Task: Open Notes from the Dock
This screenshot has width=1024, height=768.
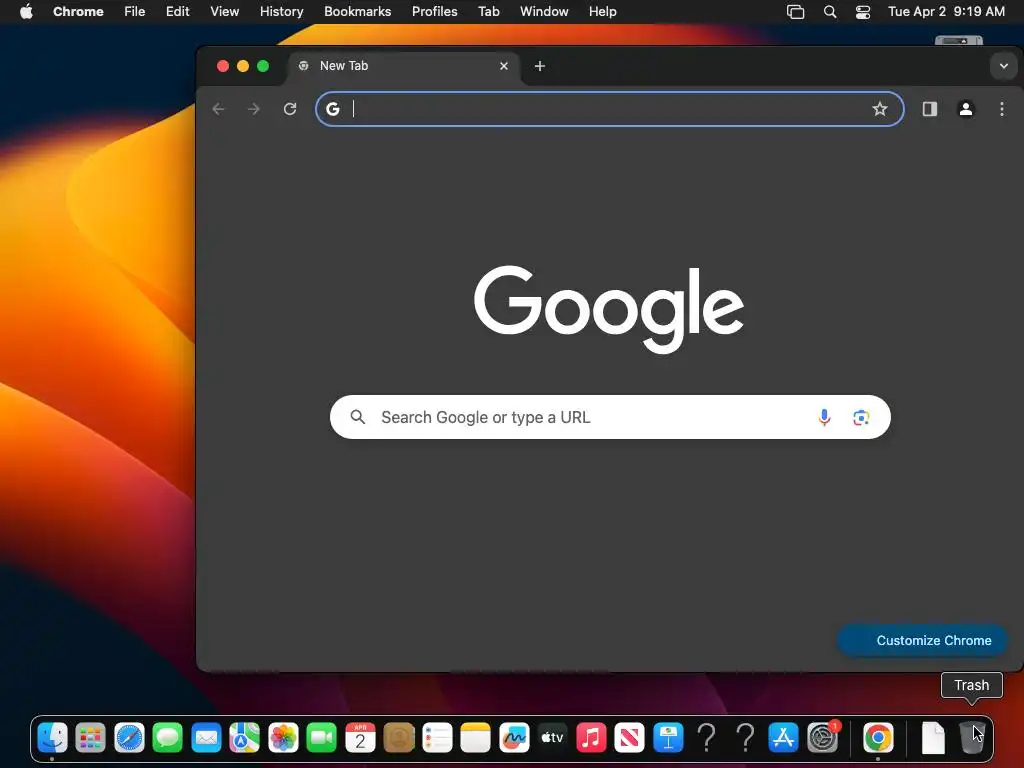Action: [475, 738]
